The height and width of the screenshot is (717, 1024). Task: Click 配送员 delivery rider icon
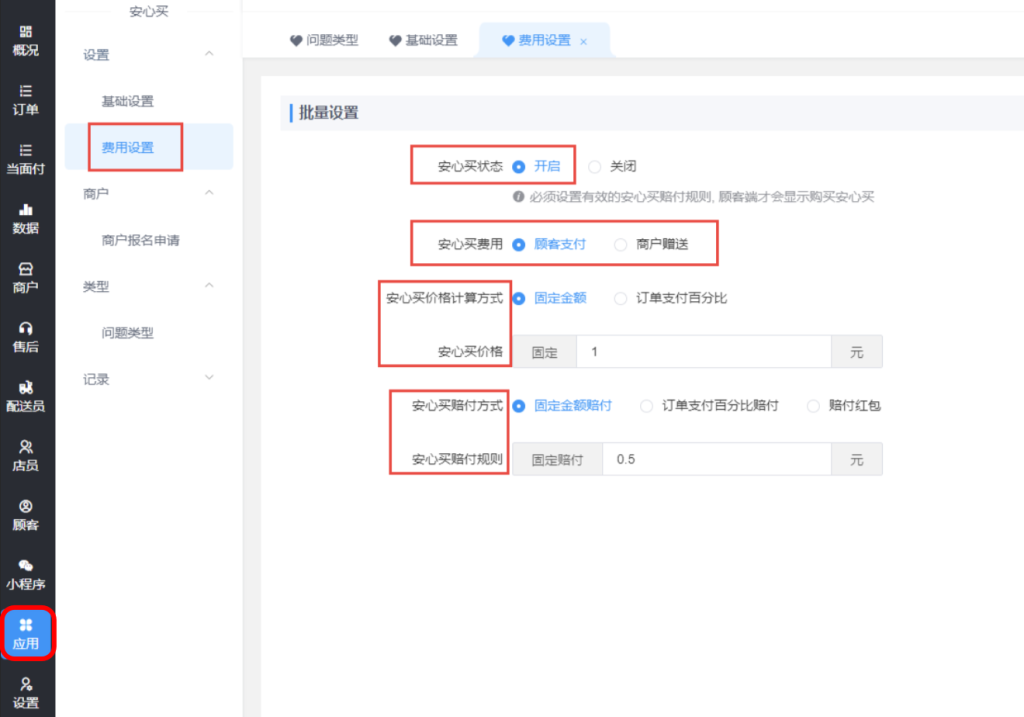tap(26, 396)
